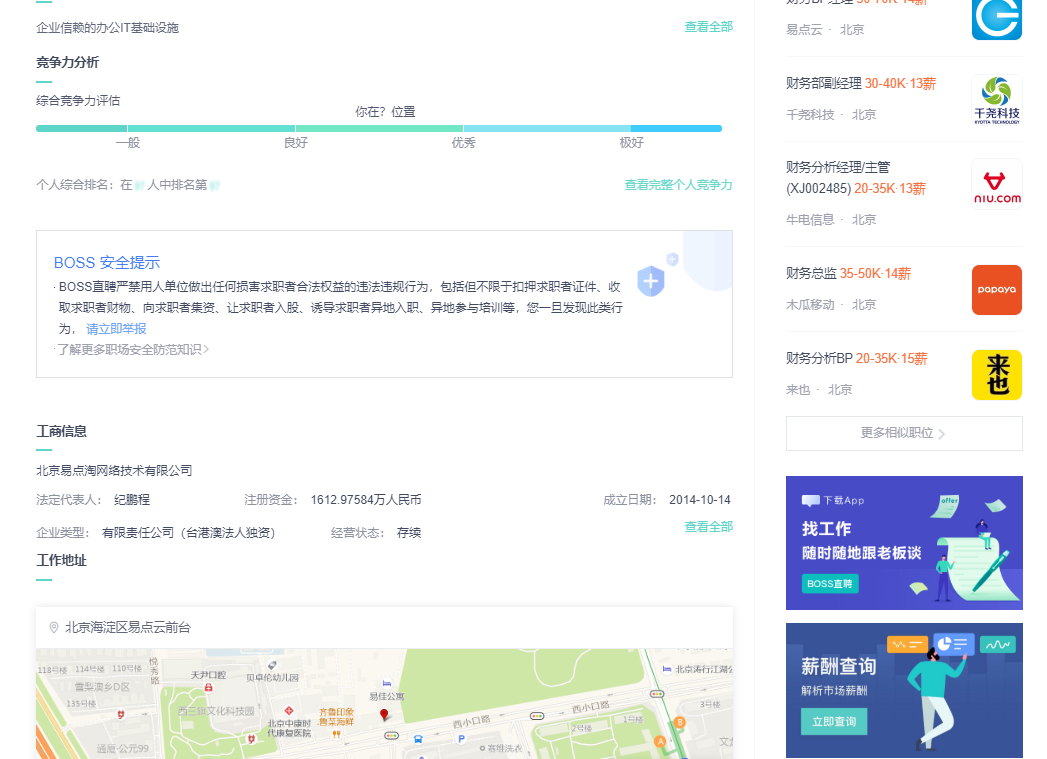Open 财务总监 35-50K job listing
This screenshot has height=759, width=1047.
coord(848,274)
